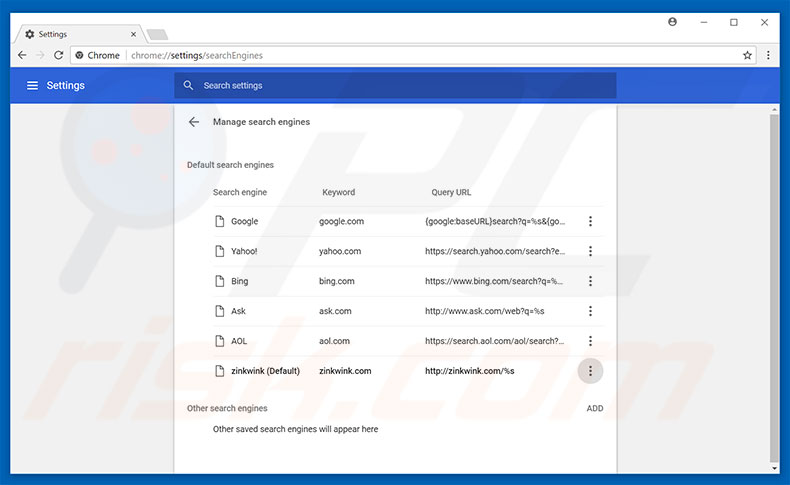790x485 pixels.
Task: Select the yahoo.com keyword
Action: point(340,251)
